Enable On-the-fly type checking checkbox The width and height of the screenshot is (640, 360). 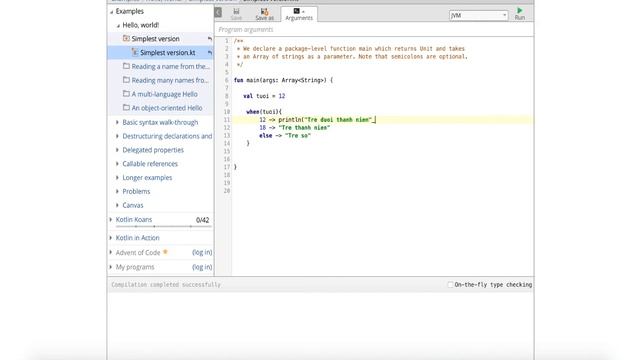tap(450, 284)
